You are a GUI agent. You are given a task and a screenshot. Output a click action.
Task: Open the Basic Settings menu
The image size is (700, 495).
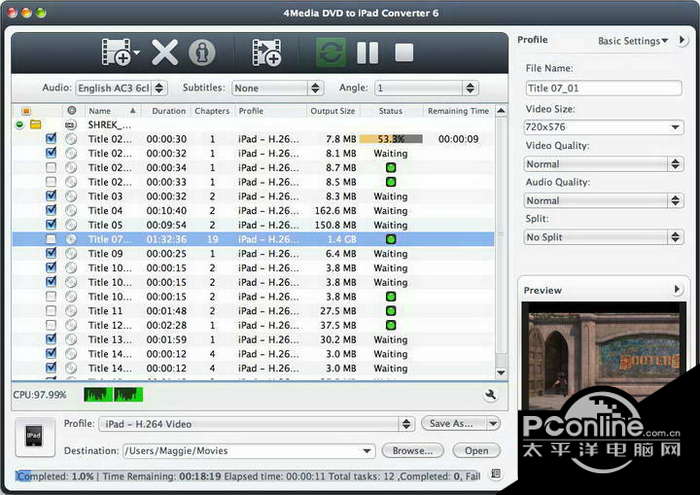633,41
